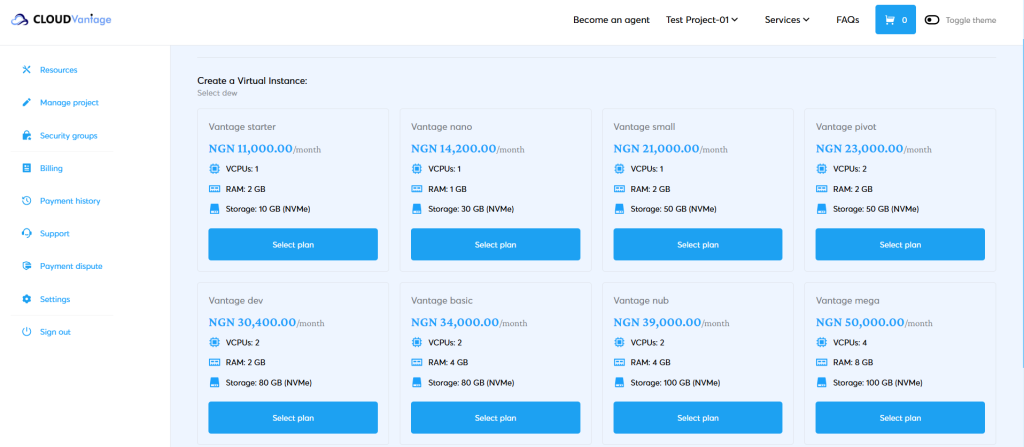Open the shopping cart icon
The image size is (1024, 447).
889,20
